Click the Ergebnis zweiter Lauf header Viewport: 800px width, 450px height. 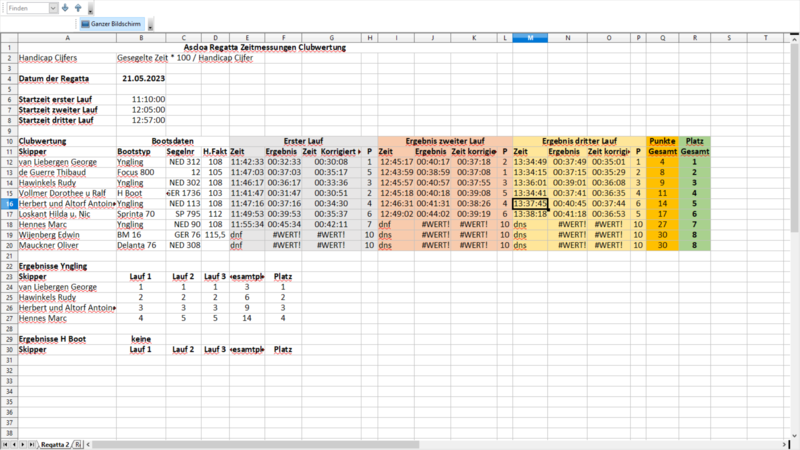tap(445, 141)
